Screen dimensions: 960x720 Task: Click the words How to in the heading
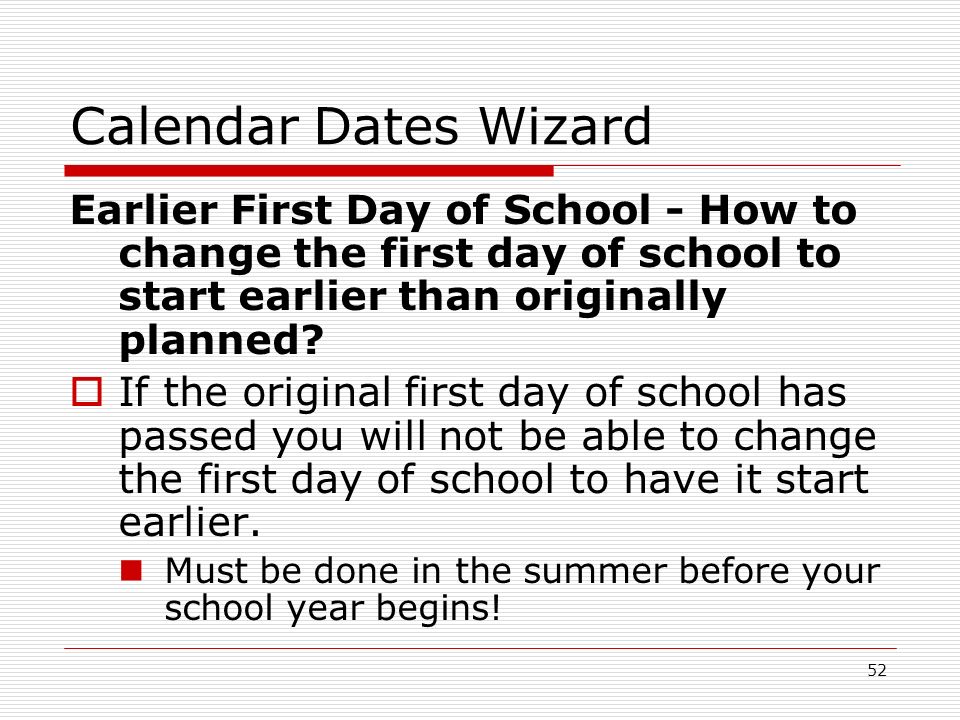pos(778,211)
